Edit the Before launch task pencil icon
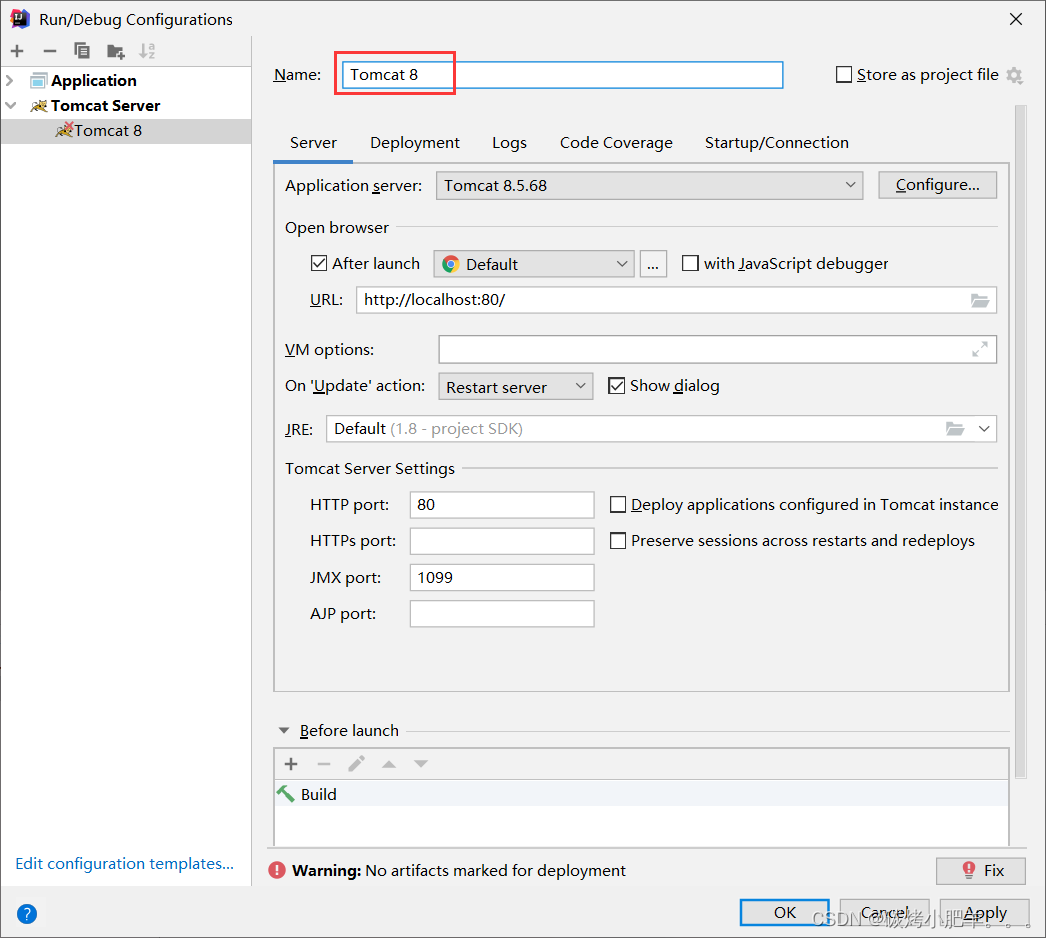This screenshot has width=1046, height=938. pos(356,764)
